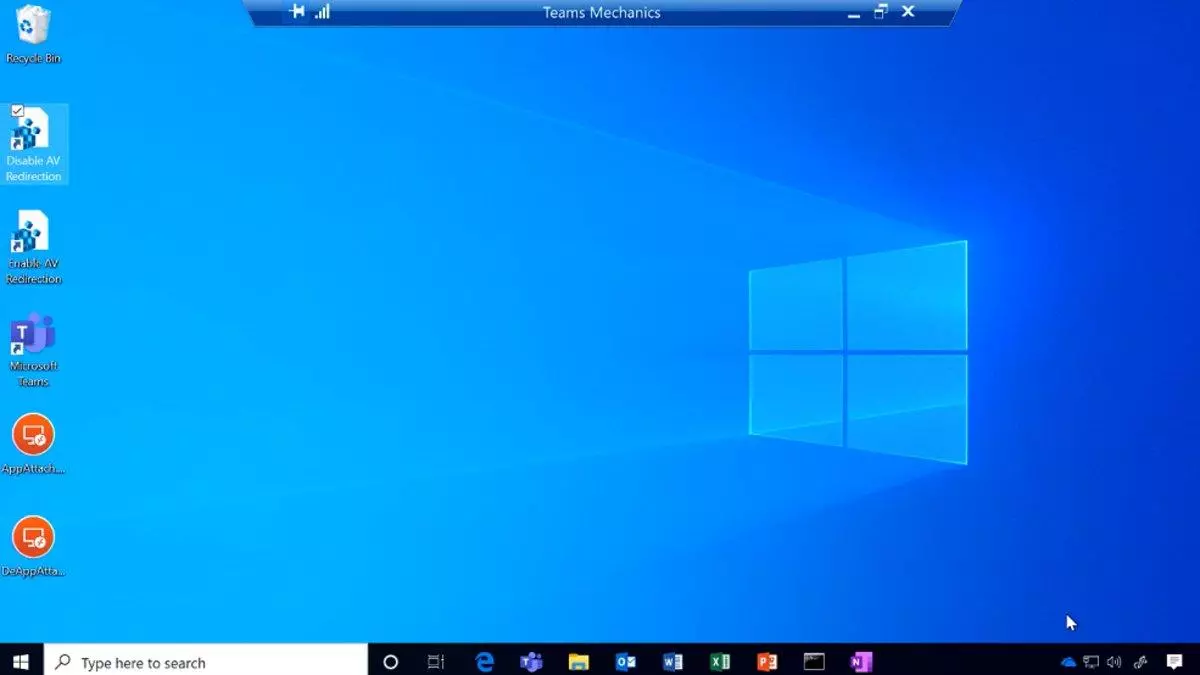The height and width of the screenshot is (675, 1200).
Task: Launch Excel from the taskbar
Action: tap(720, 662)
